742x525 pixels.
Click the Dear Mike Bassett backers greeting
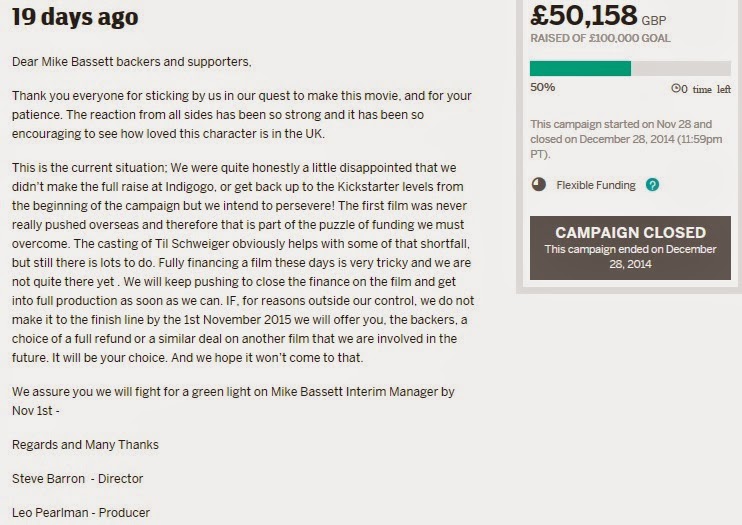click(131, 62)
